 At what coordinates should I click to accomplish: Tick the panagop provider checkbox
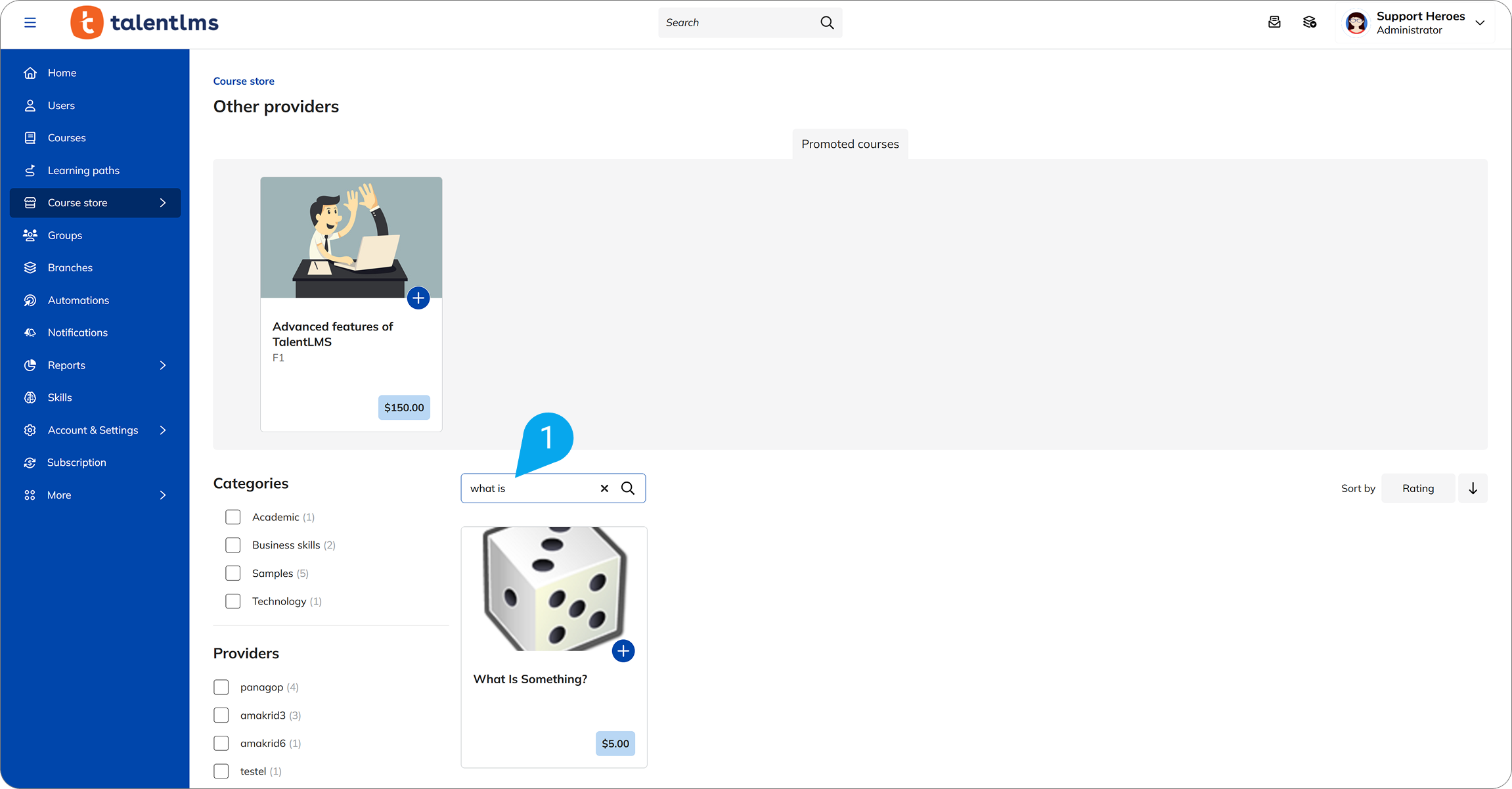pyautogui.click(x=221, y=687)
